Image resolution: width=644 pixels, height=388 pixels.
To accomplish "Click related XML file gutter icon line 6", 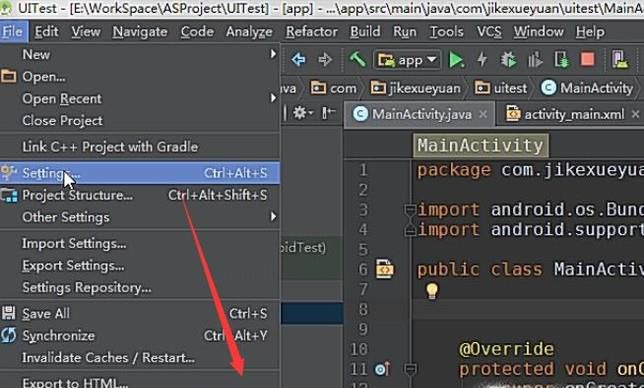I will (x=384, y=269).
